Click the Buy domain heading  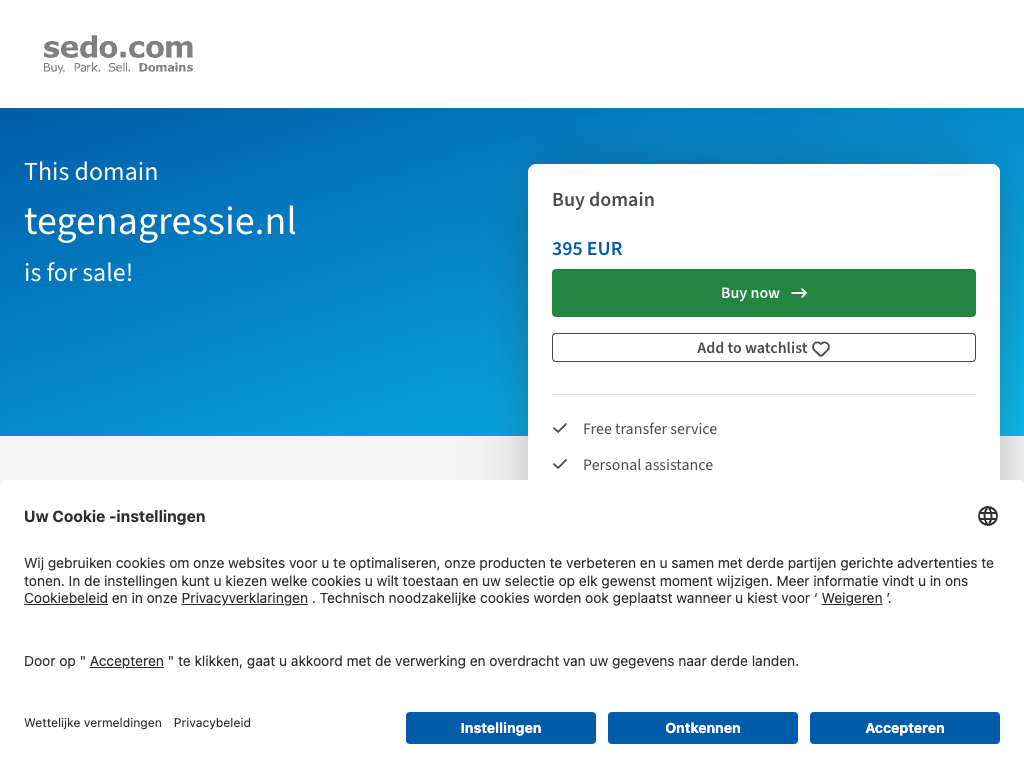click(x=603, y=200)
